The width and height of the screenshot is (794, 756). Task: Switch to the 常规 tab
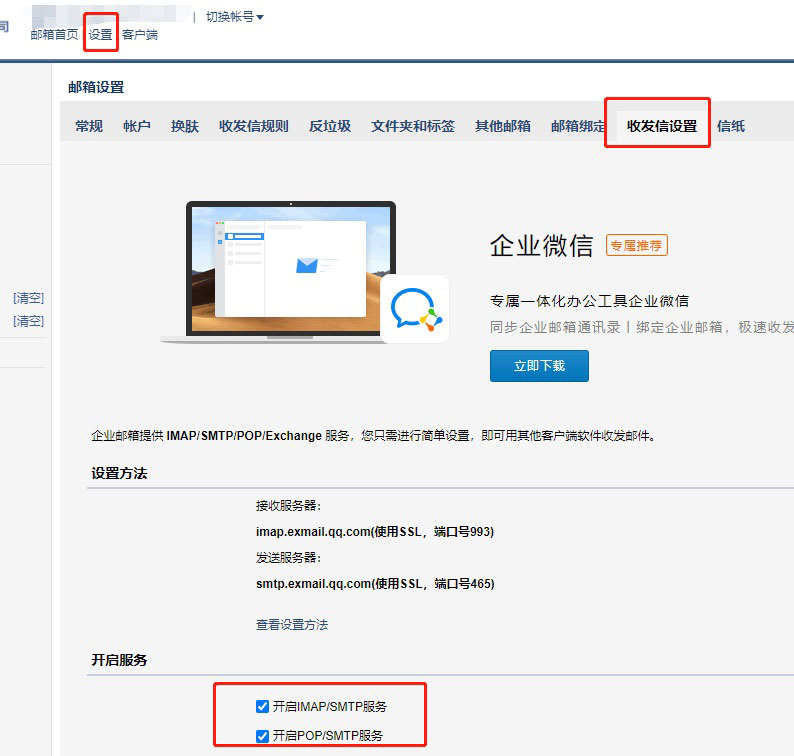coord(89,126)
